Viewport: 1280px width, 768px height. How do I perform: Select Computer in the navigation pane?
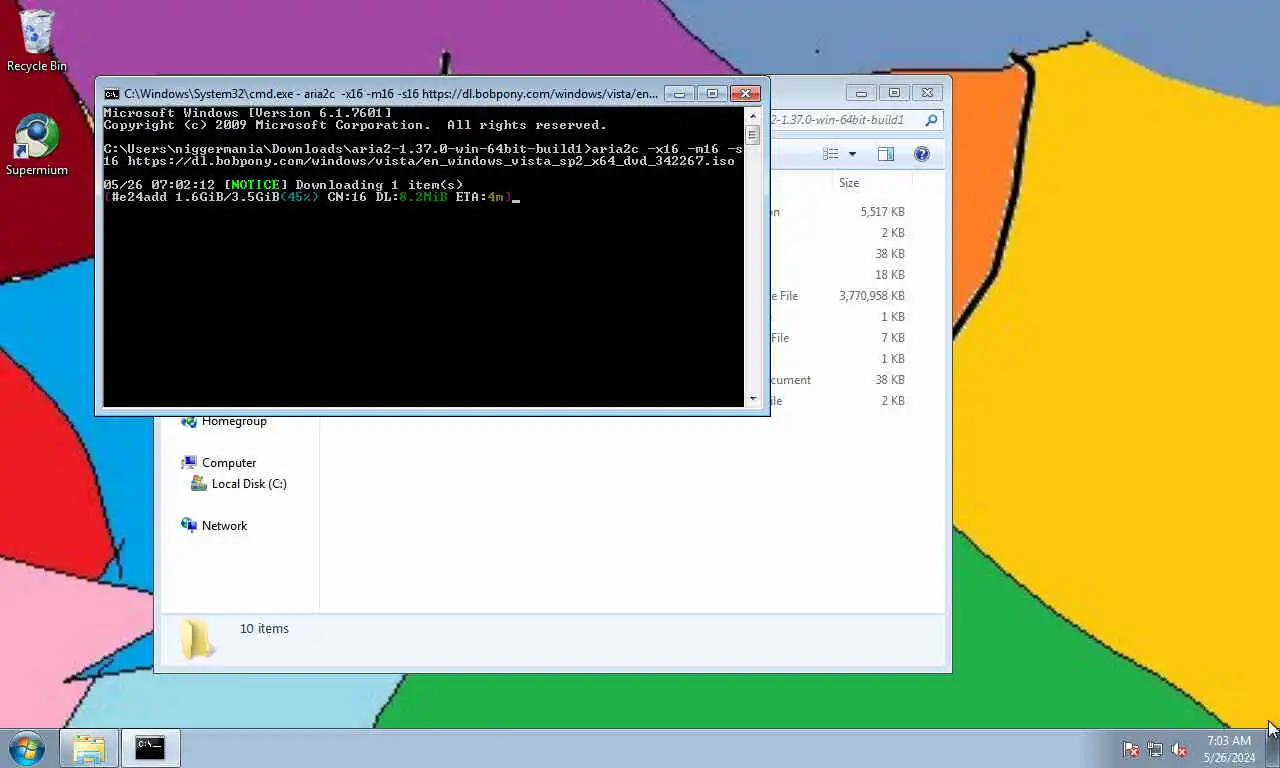pos(229,463)
